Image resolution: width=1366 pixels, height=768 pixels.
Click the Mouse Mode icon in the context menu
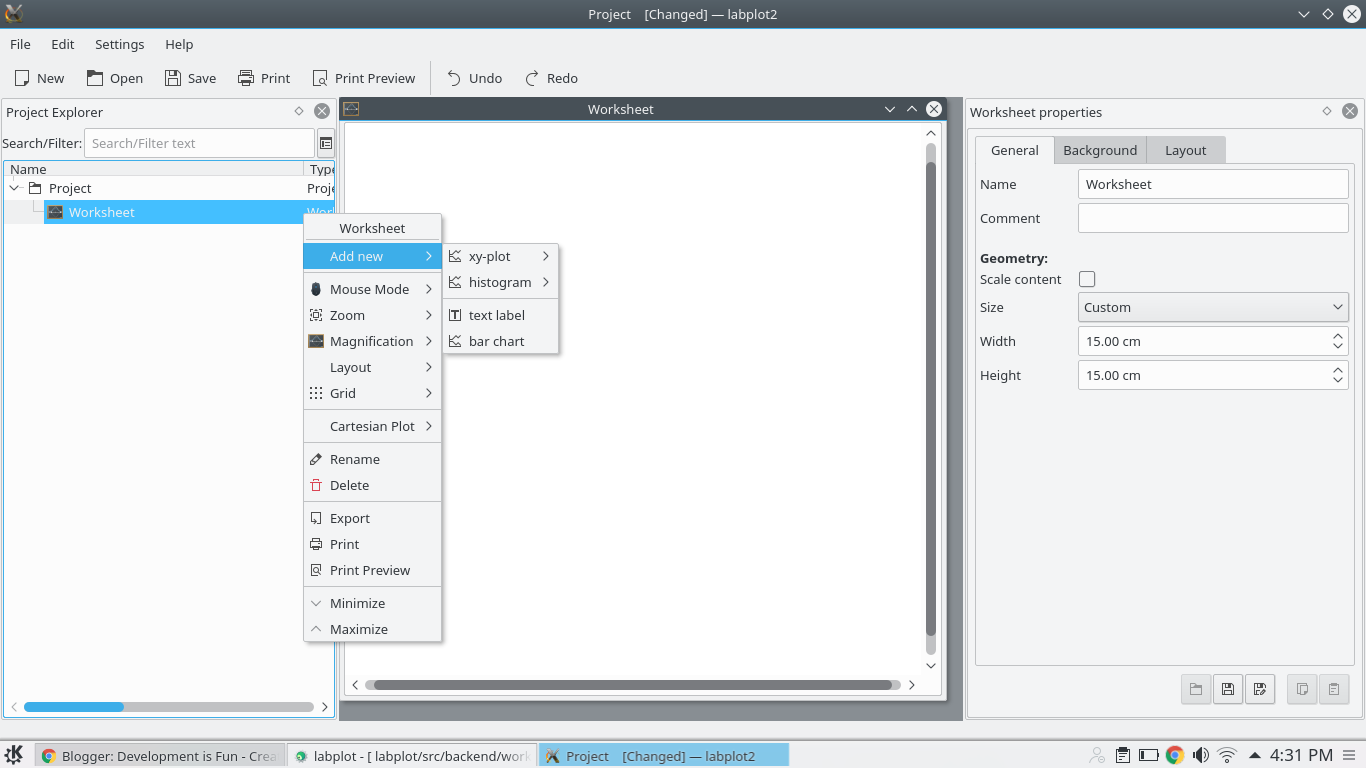tap(316, 289)
